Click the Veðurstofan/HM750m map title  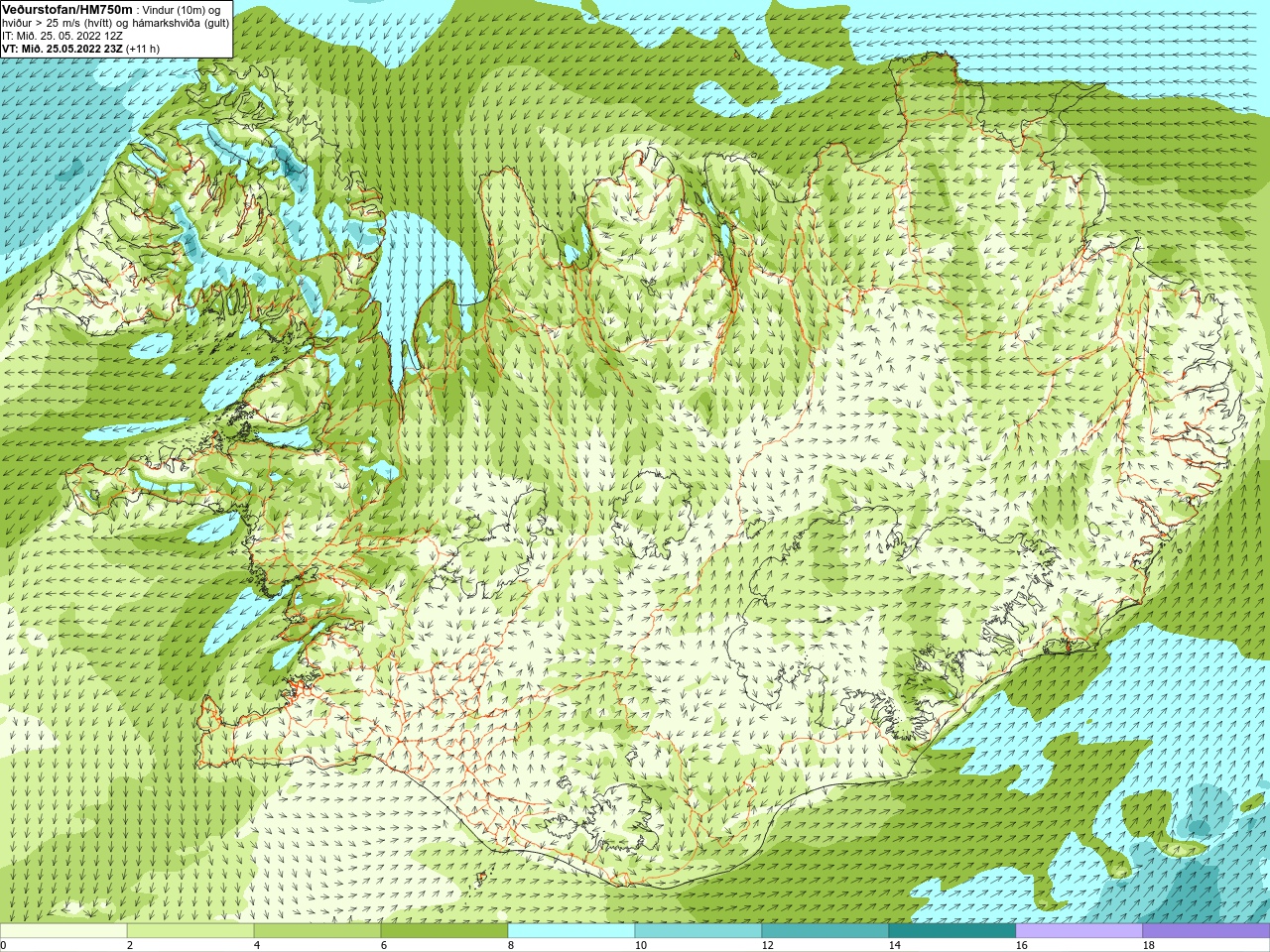pos(67,9)
